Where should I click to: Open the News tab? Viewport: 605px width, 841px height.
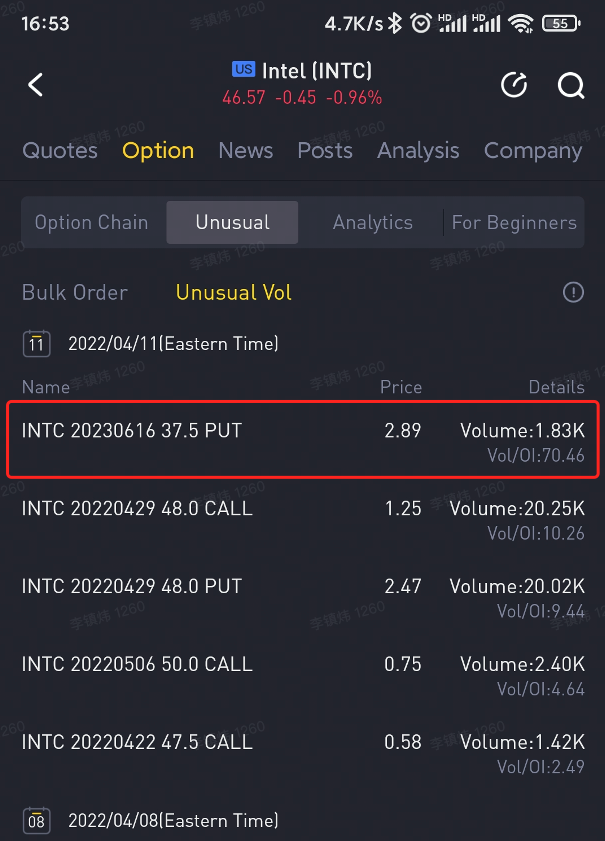point(245,151)
